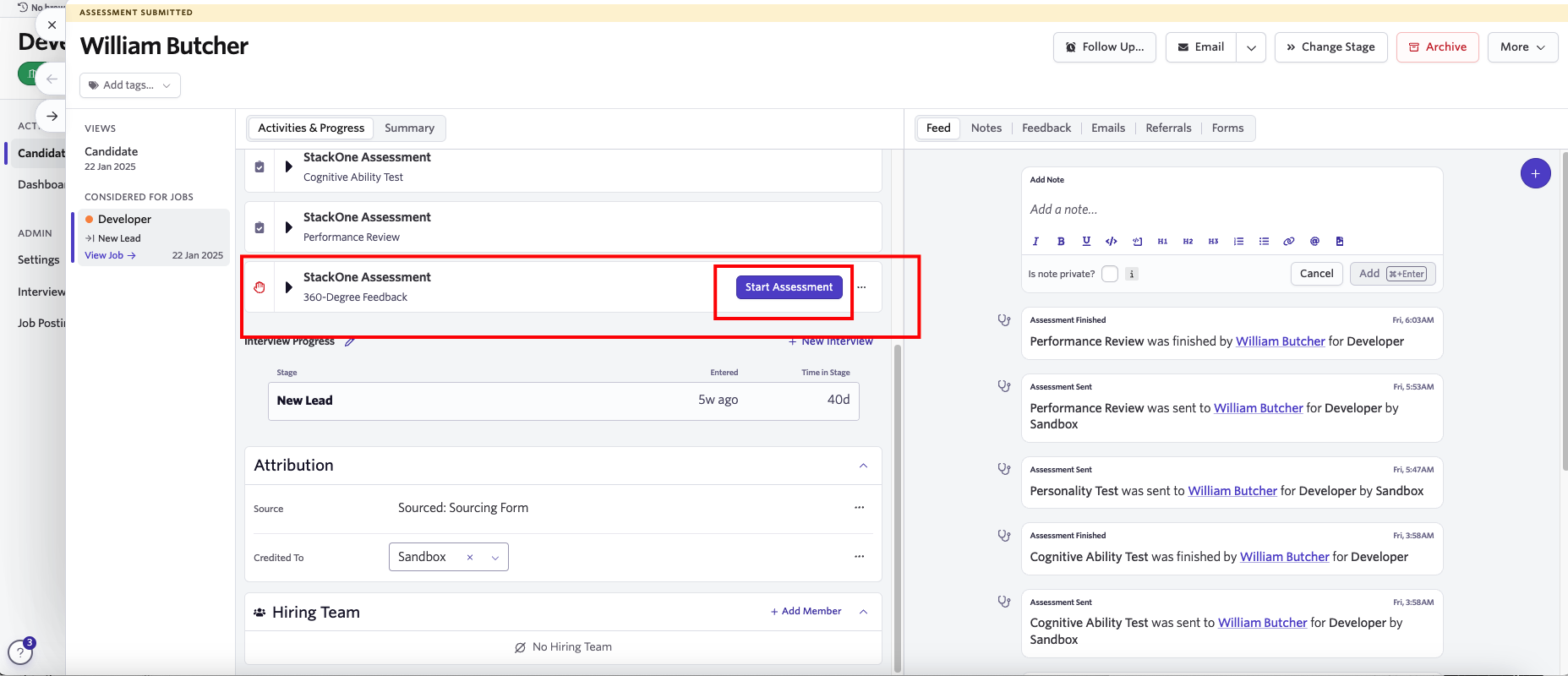
Task: Insert a link in the note
Action: coord(1289,242)
